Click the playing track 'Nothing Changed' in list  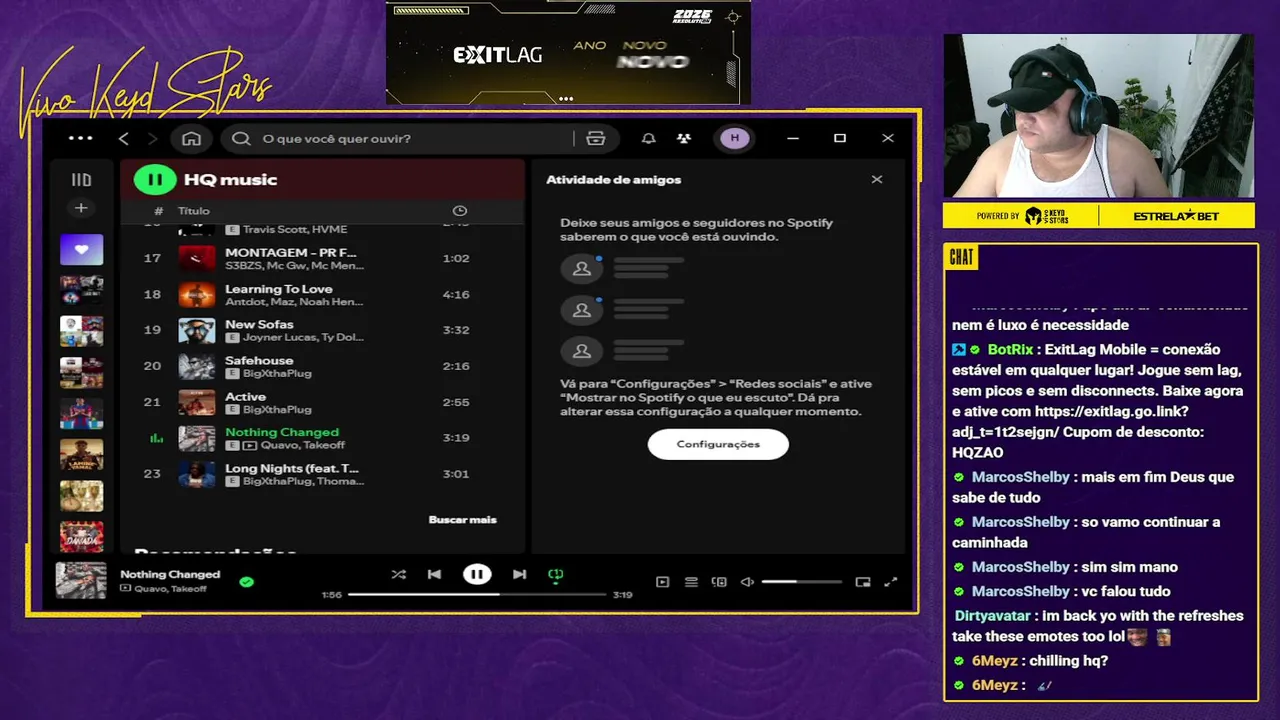click(x=282, y=433)
